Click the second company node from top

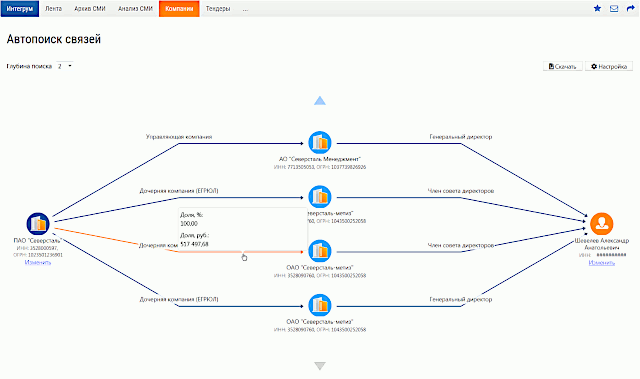point(320,197)
